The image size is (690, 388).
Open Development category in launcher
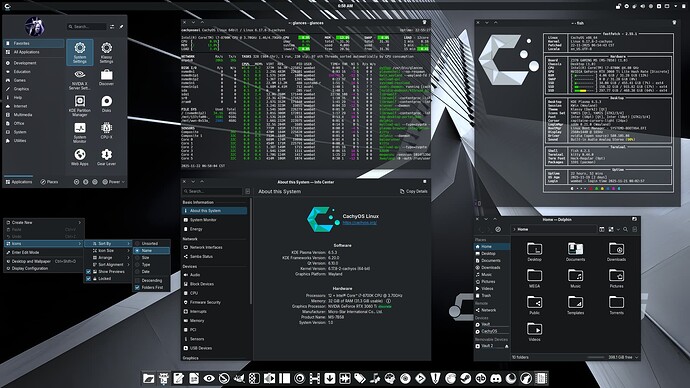34,63
